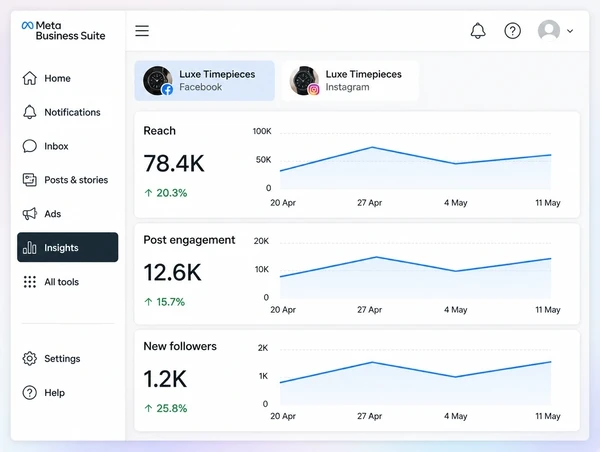Click the sidebar Notifications bell icon
Image resolution: width=600 pixels, height=452 pixels.
tap(29, 112)
